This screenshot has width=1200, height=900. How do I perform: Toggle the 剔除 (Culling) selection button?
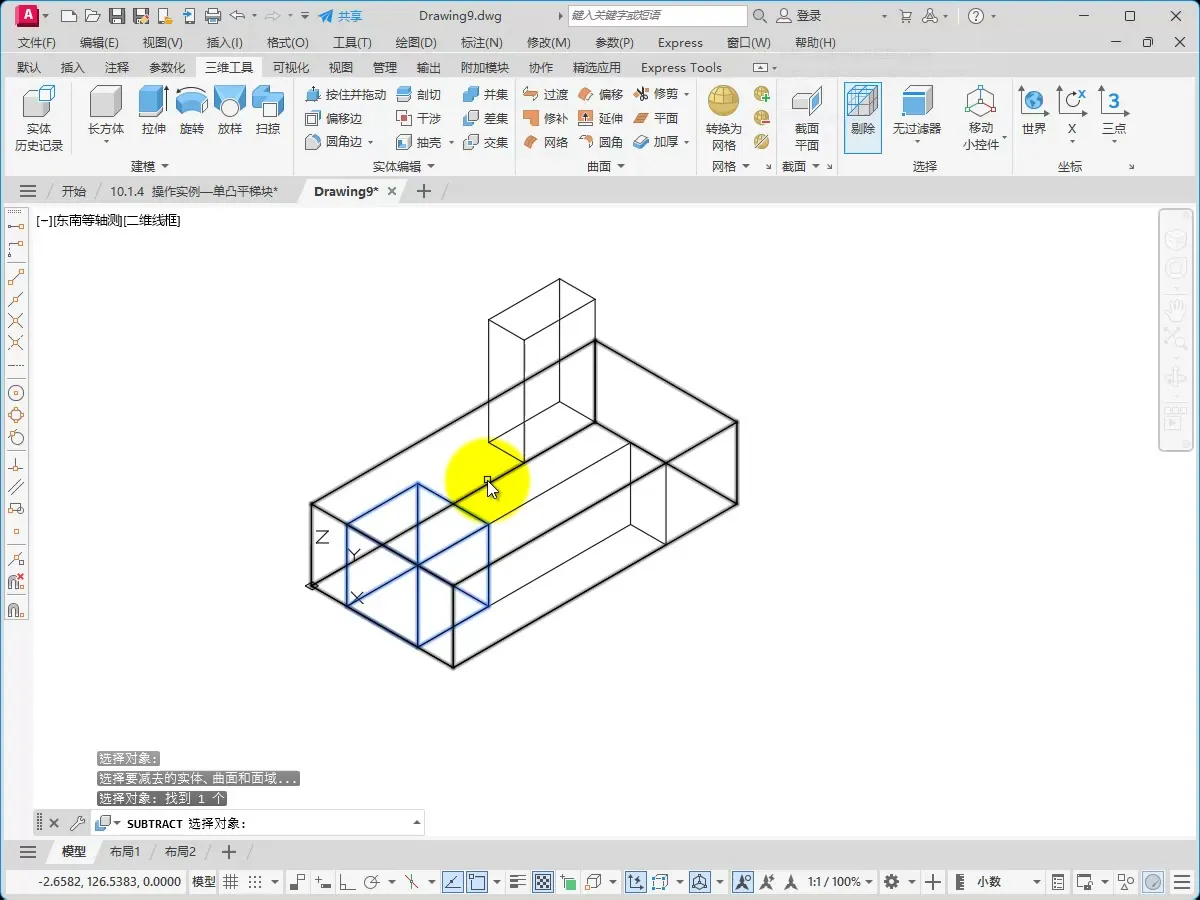pyautogui.click(x=862, y=110)
